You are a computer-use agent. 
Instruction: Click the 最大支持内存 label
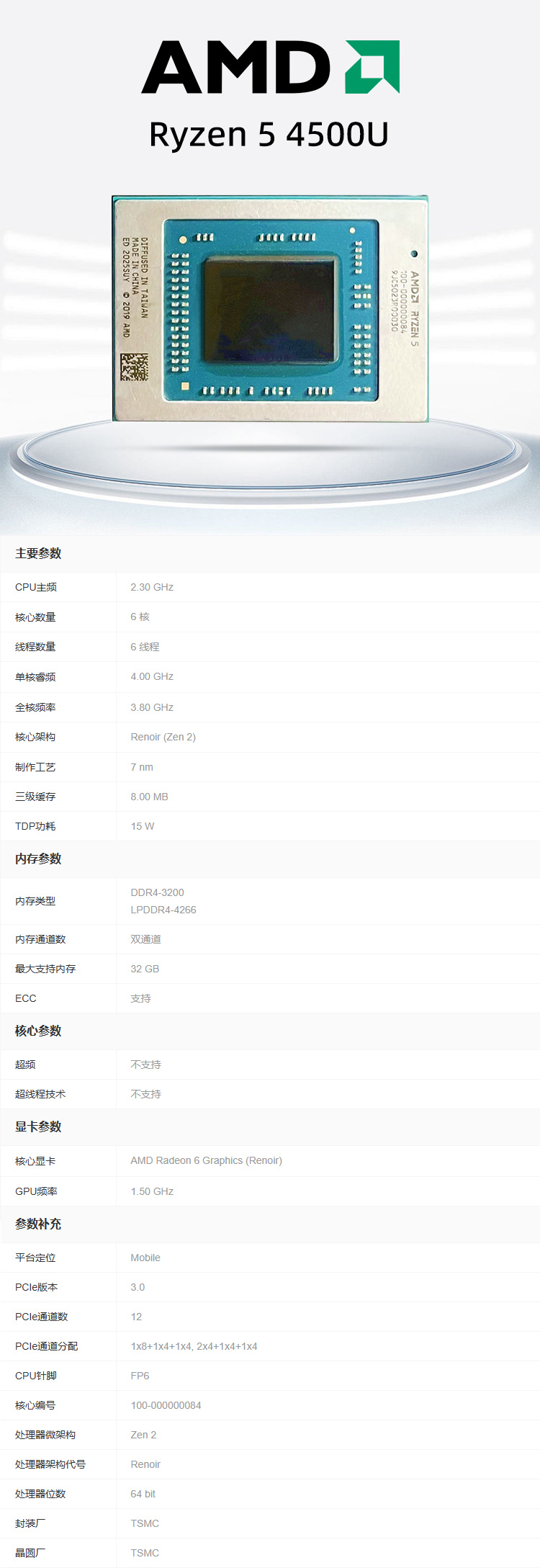(x=45, y=969)
